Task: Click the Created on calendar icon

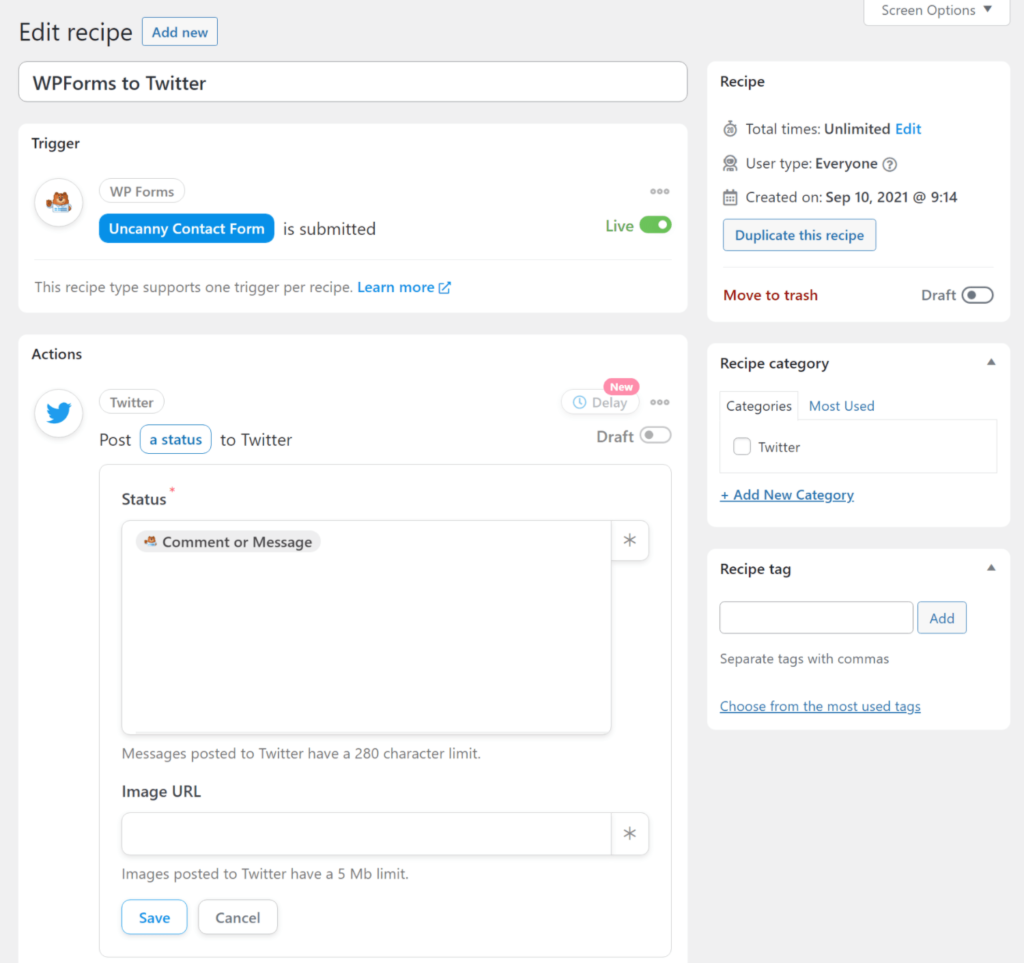Action: [x=730, y=197]
